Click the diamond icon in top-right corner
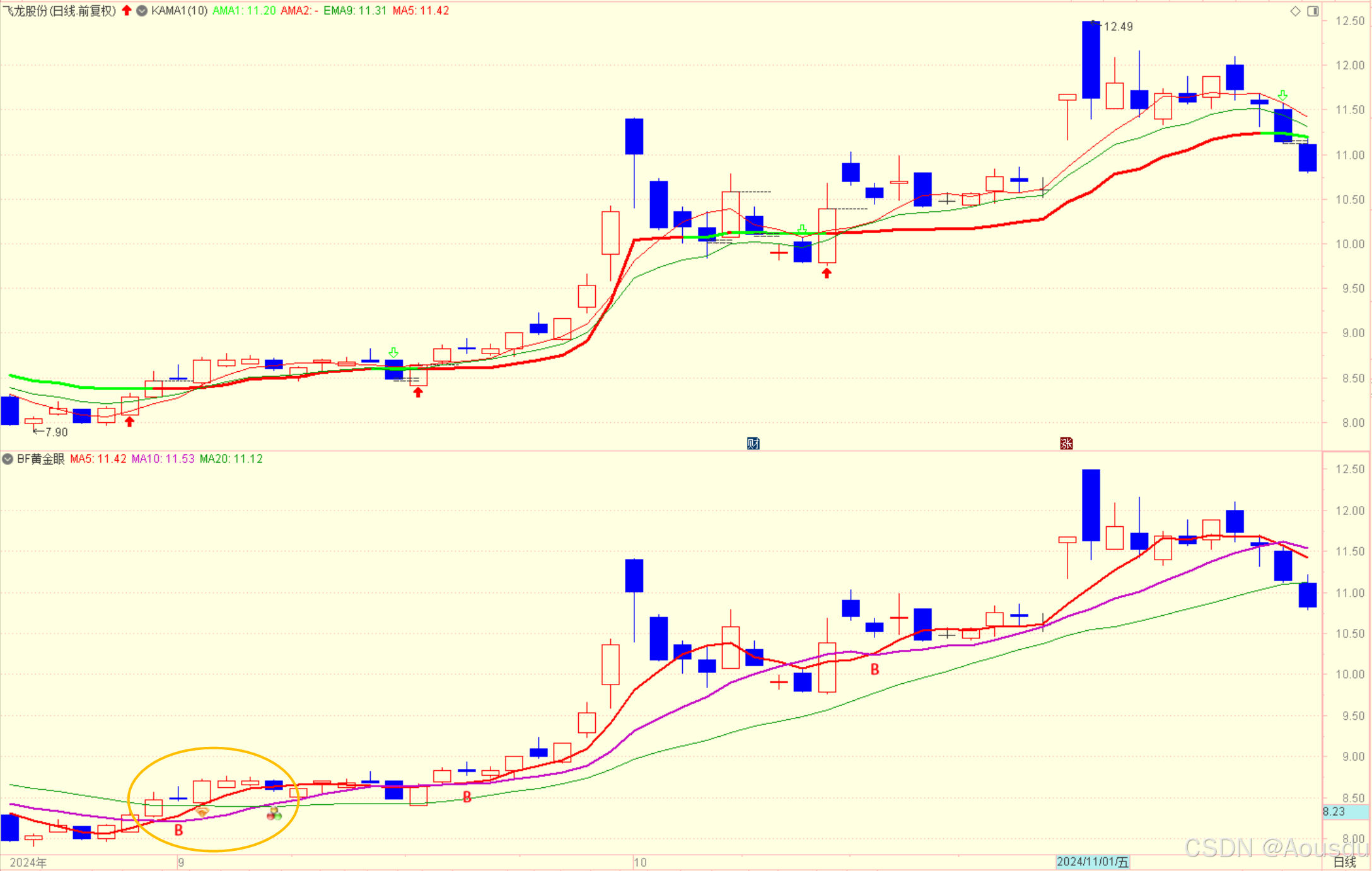Viewport: 1372px width, 871px height. (1295, 11)
